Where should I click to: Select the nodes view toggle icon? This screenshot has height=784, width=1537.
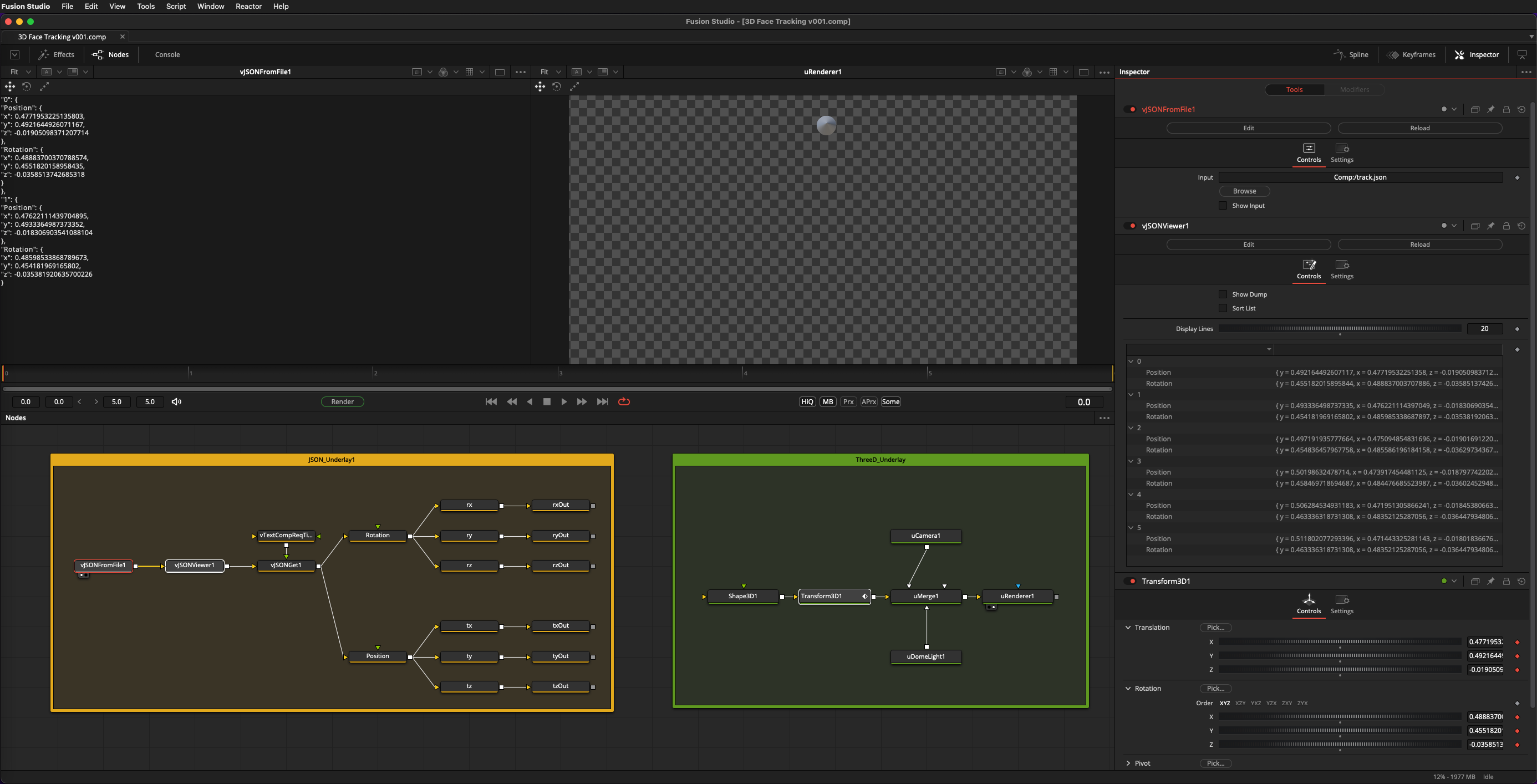click(x=97, y=54)
